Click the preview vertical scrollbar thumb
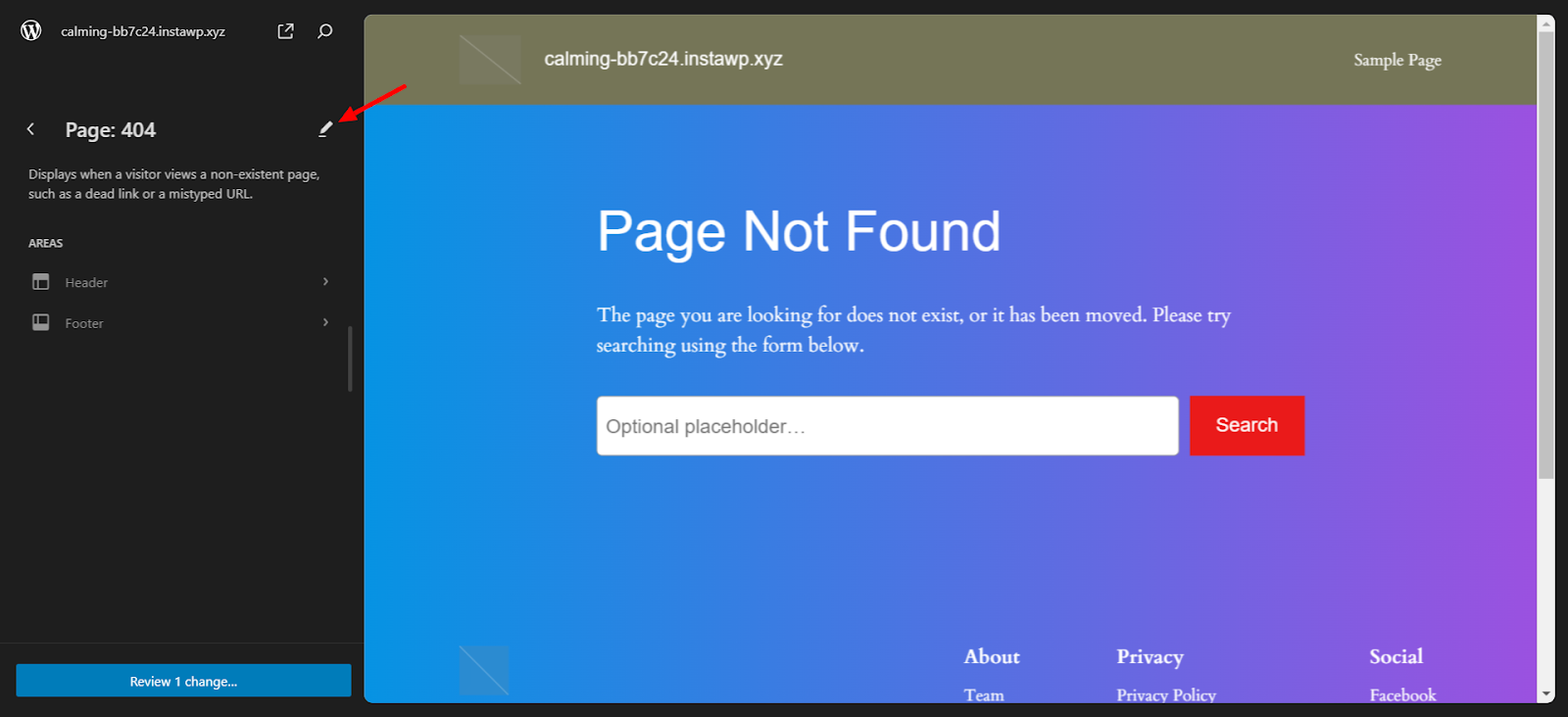The height and width of the screenshot is (717, 1568). point(1545,255)
